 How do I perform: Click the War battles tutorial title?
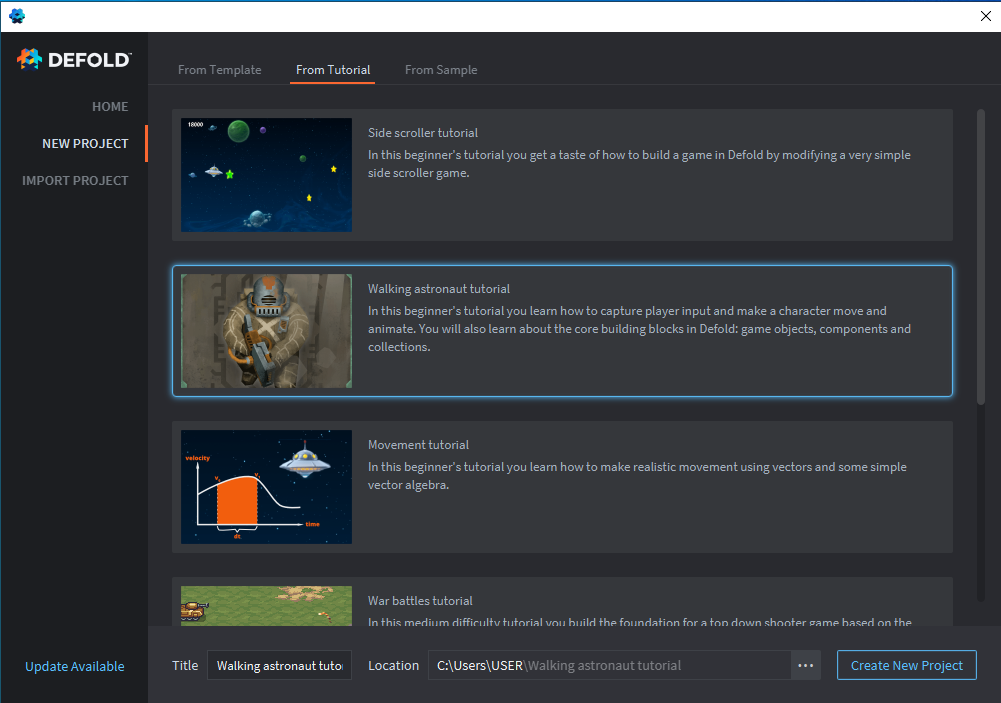coord(420,600)
